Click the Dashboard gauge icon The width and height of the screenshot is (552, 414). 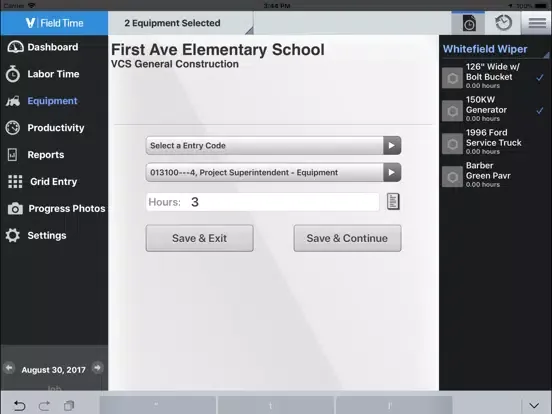(x=15, y=47)
